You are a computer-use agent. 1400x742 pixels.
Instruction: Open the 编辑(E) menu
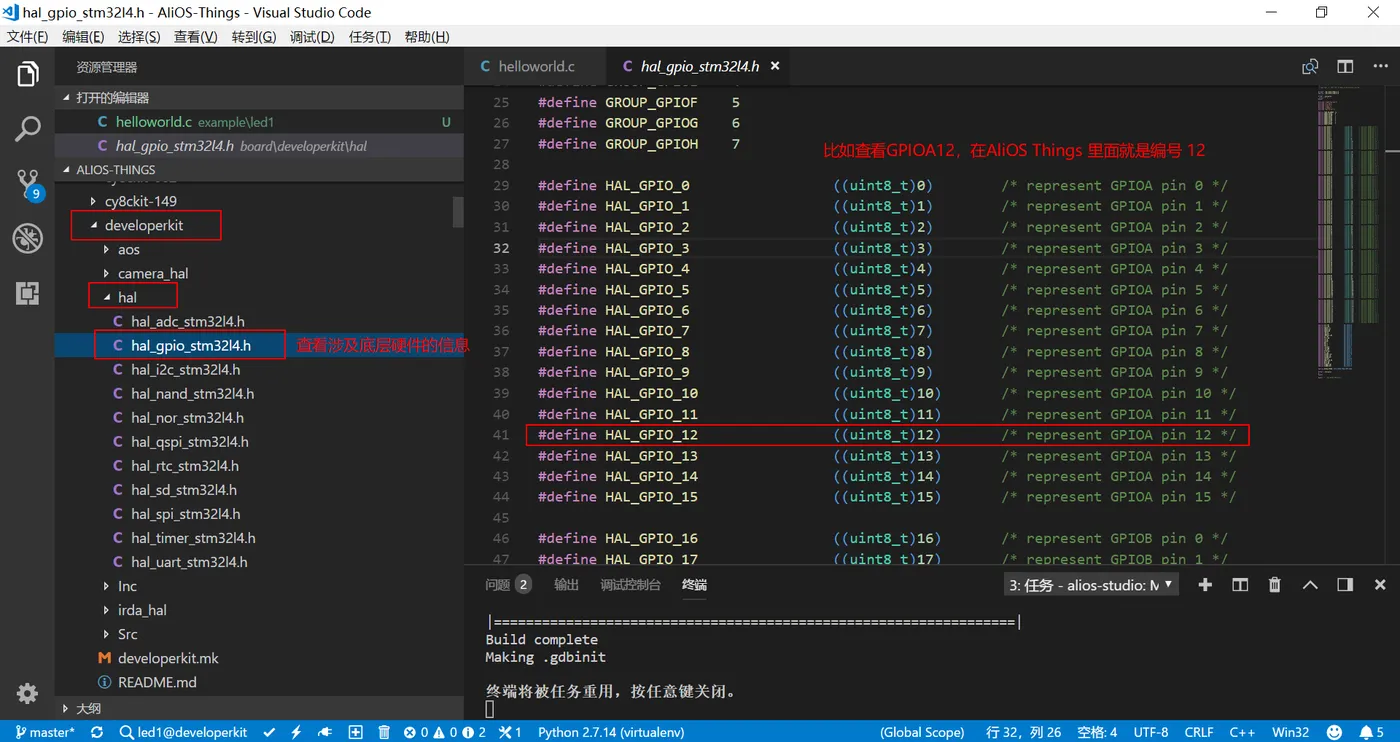pos(83,37)
